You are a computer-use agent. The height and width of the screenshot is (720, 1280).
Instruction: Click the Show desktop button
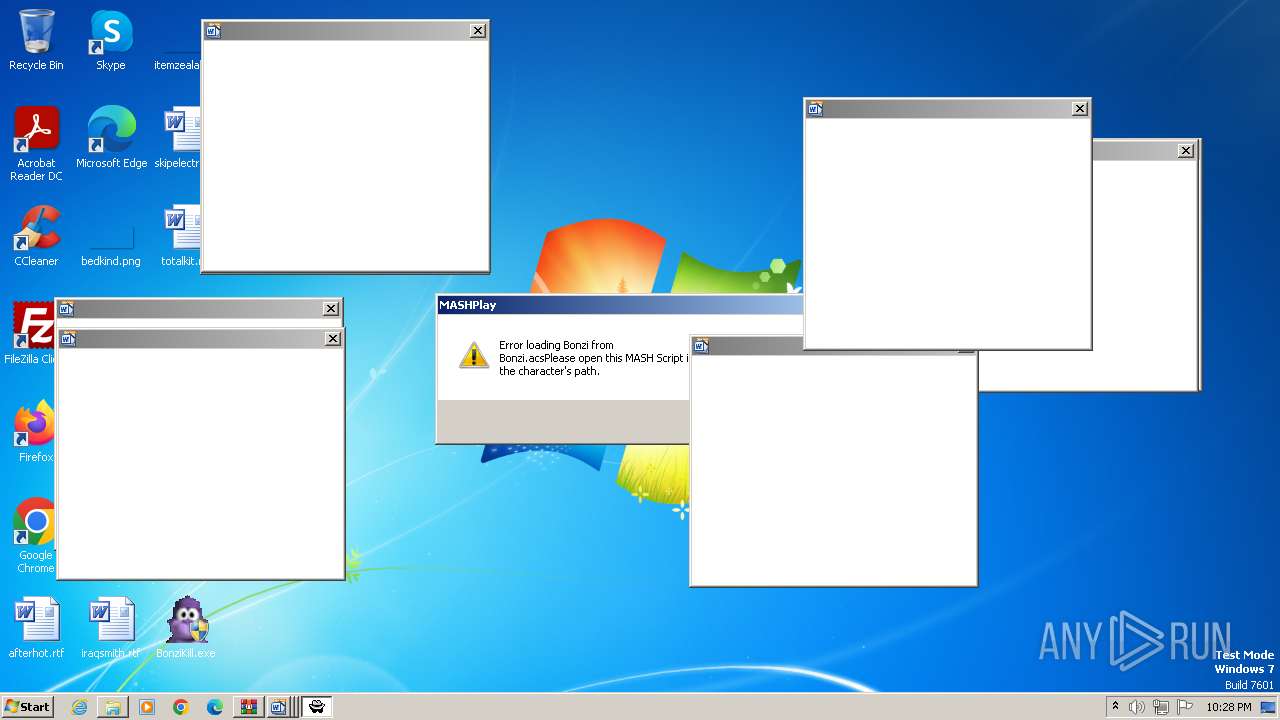pos(1269,707)
